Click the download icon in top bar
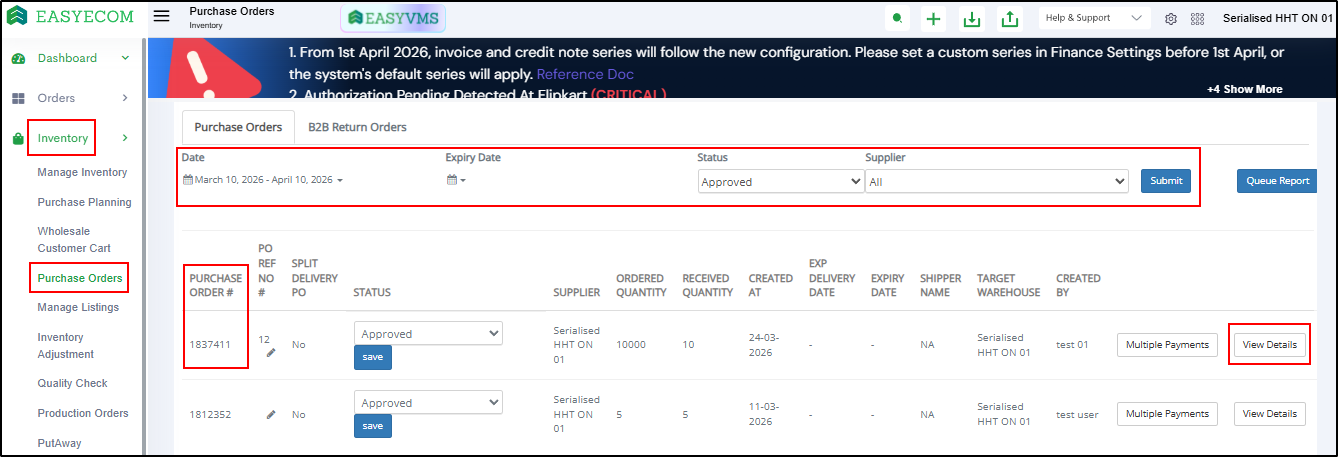Screen dimensions: 1338x457 [970, 19]
